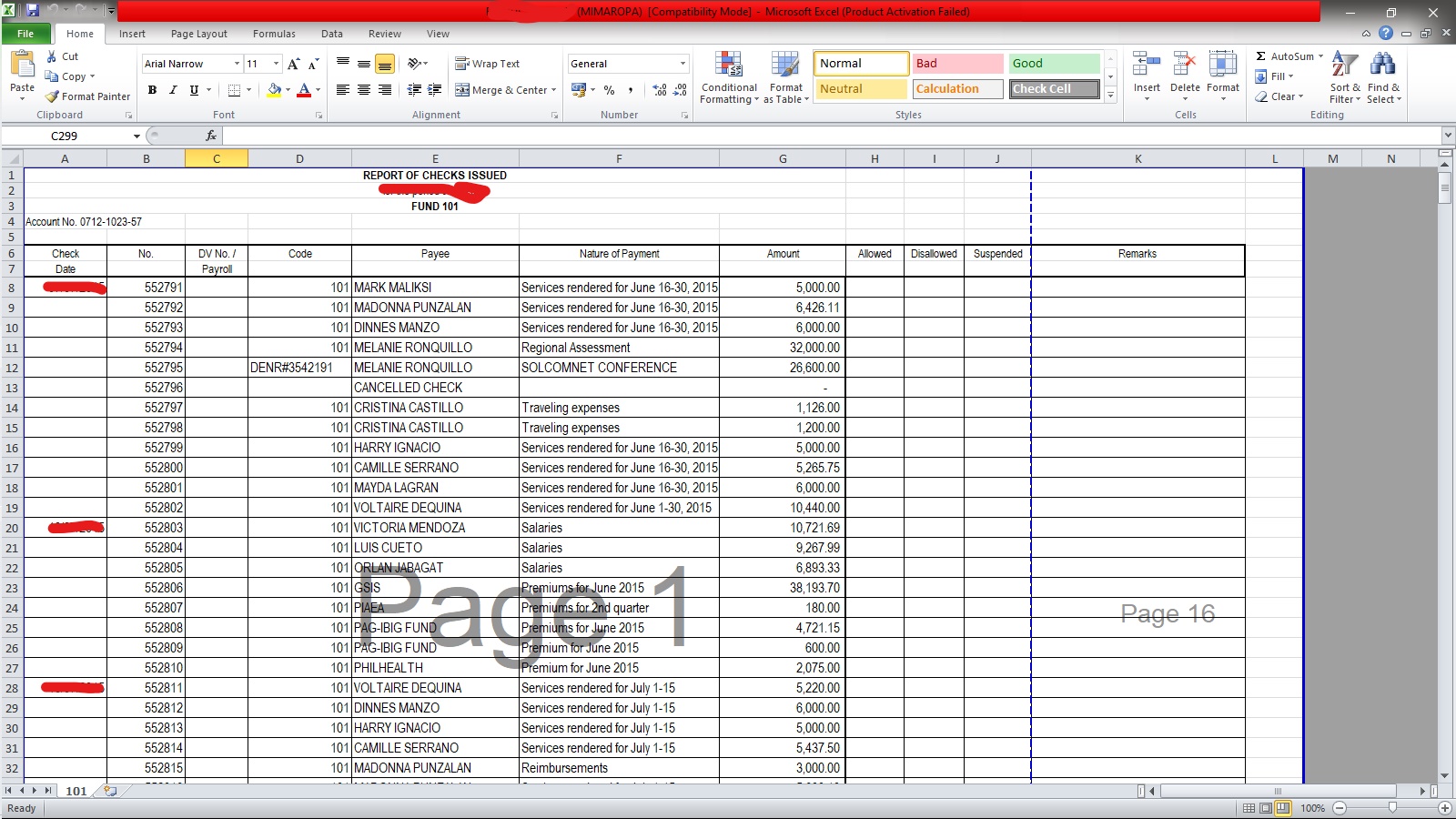This screenshot has width=1456, height=819.
Task: Switch to Normal view in status bar
Action: (x=1249, y=808)
